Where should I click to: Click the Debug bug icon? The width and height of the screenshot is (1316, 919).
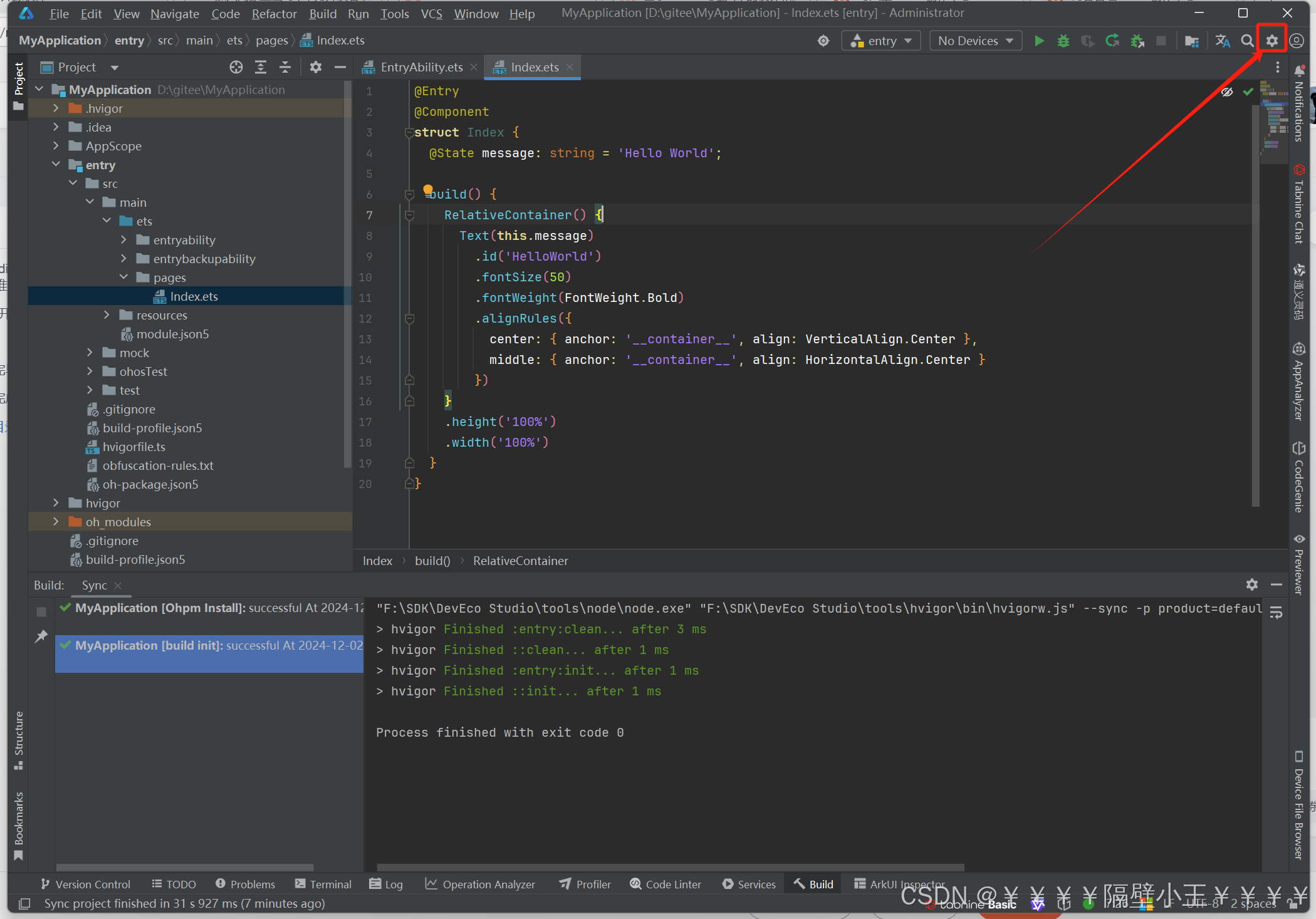[1063, 41]
